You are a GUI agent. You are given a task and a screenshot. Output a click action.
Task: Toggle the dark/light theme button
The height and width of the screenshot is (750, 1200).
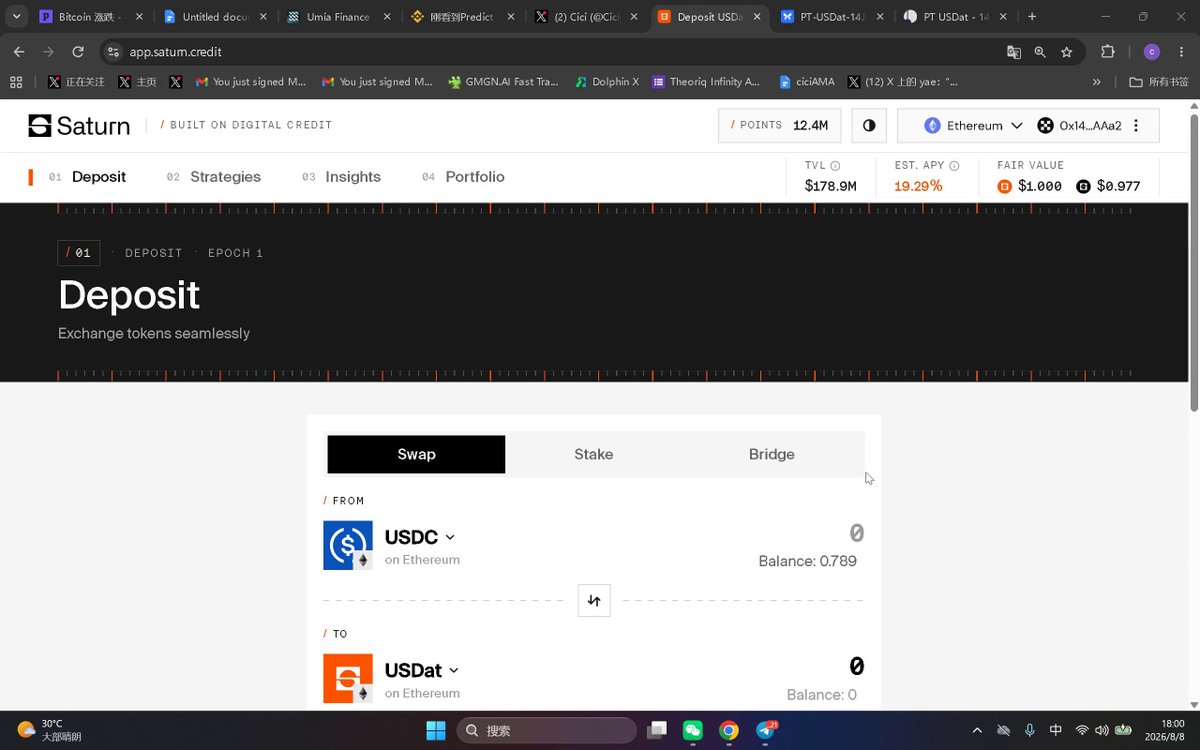869,125
